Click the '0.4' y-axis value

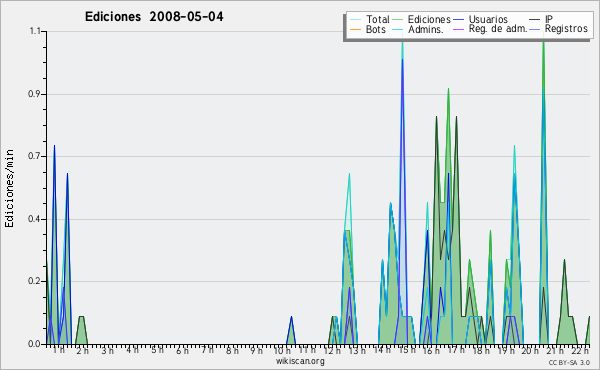tap(34, 219)
